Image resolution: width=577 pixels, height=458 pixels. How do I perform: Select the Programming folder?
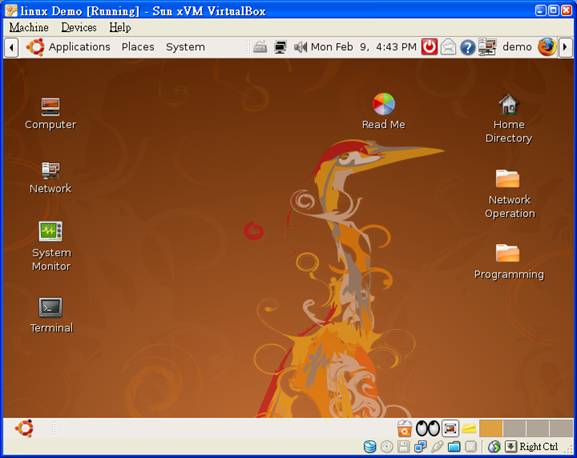(509, 261)
